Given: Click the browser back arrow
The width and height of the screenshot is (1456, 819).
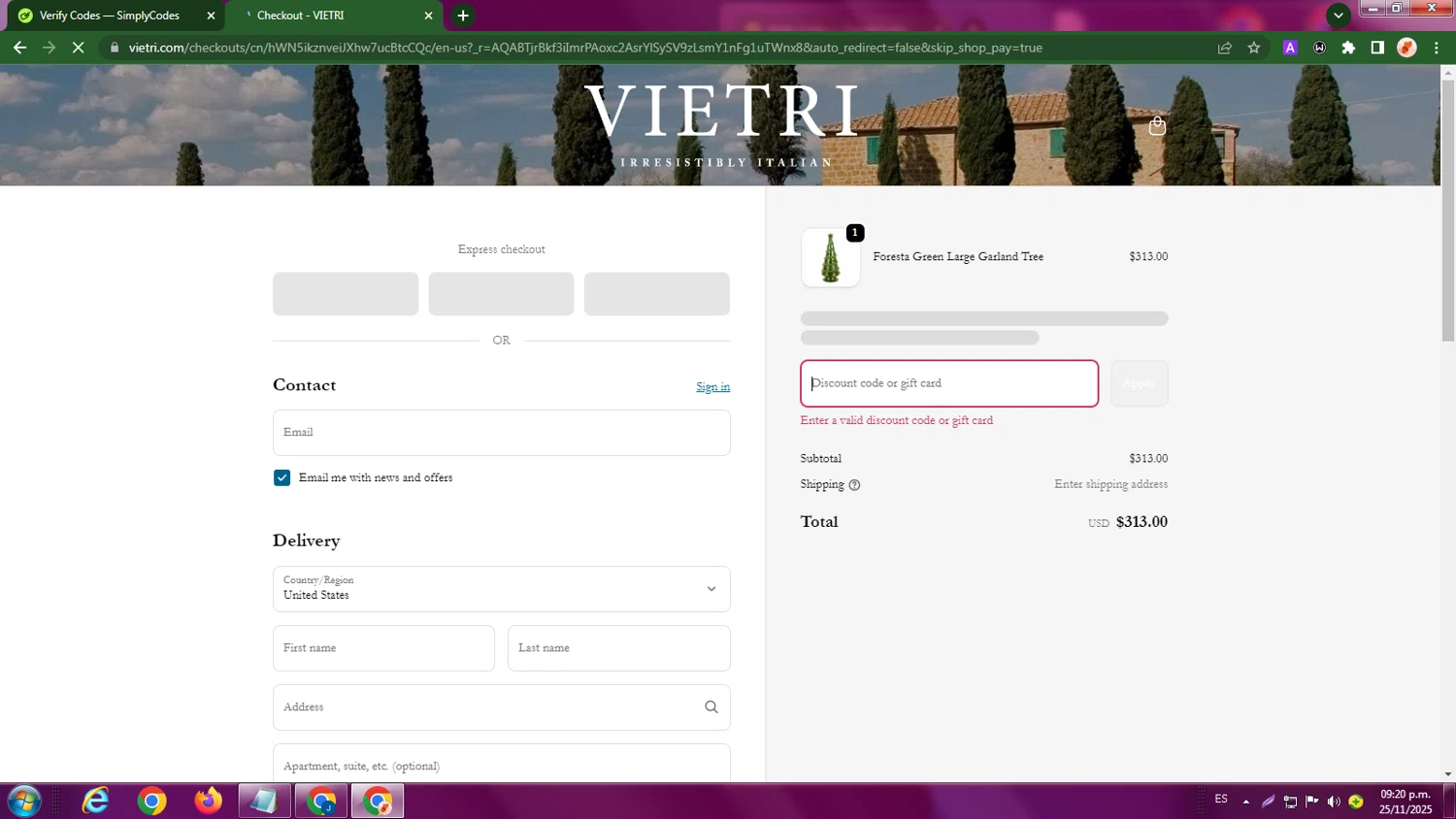Looking at the screenshot, I should pos(19,48).
